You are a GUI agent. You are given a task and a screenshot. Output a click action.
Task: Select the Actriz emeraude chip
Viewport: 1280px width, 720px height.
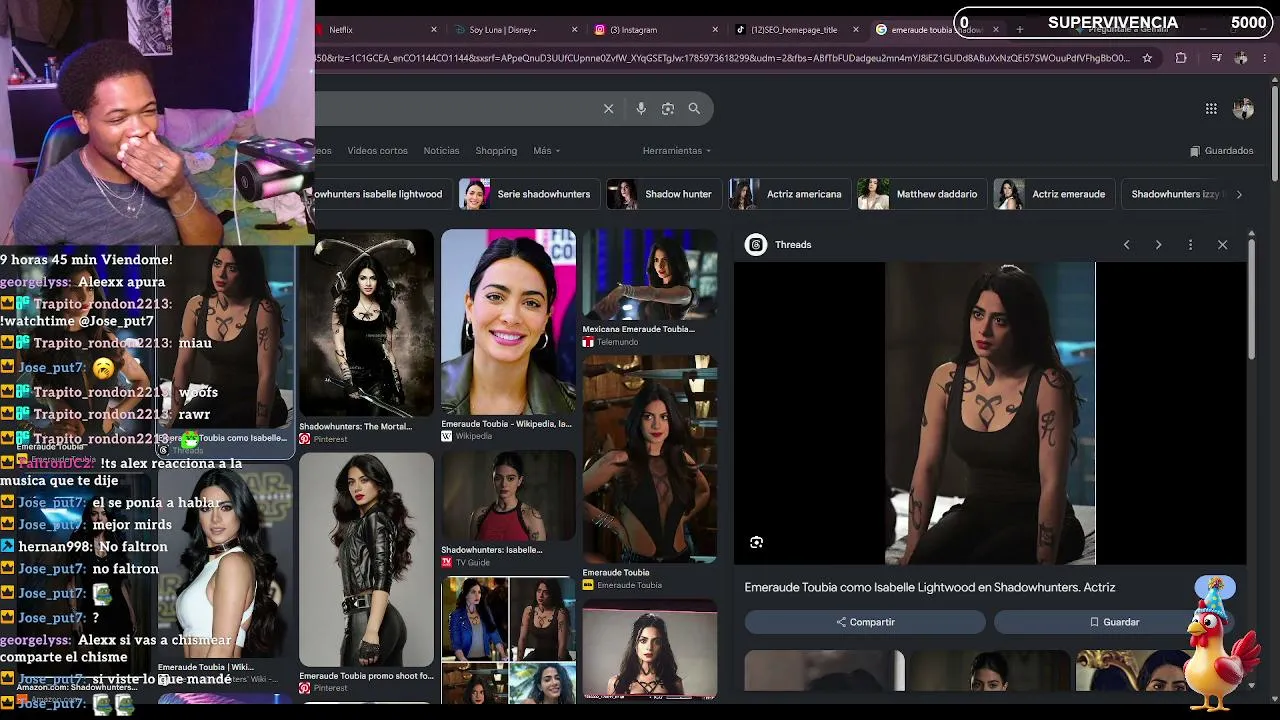pos(1053,194)
